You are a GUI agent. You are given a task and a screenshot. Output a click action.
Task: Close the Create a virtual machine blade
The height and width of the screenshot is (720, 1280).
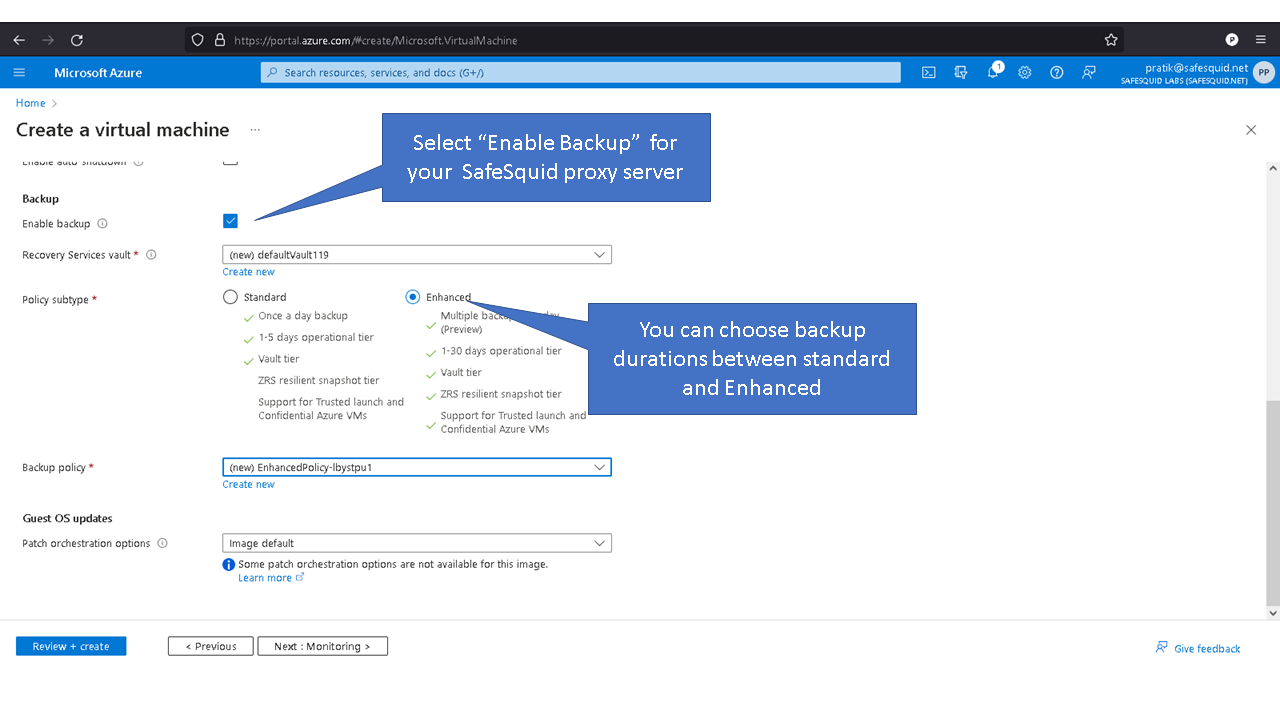[x=1251, y=130]
